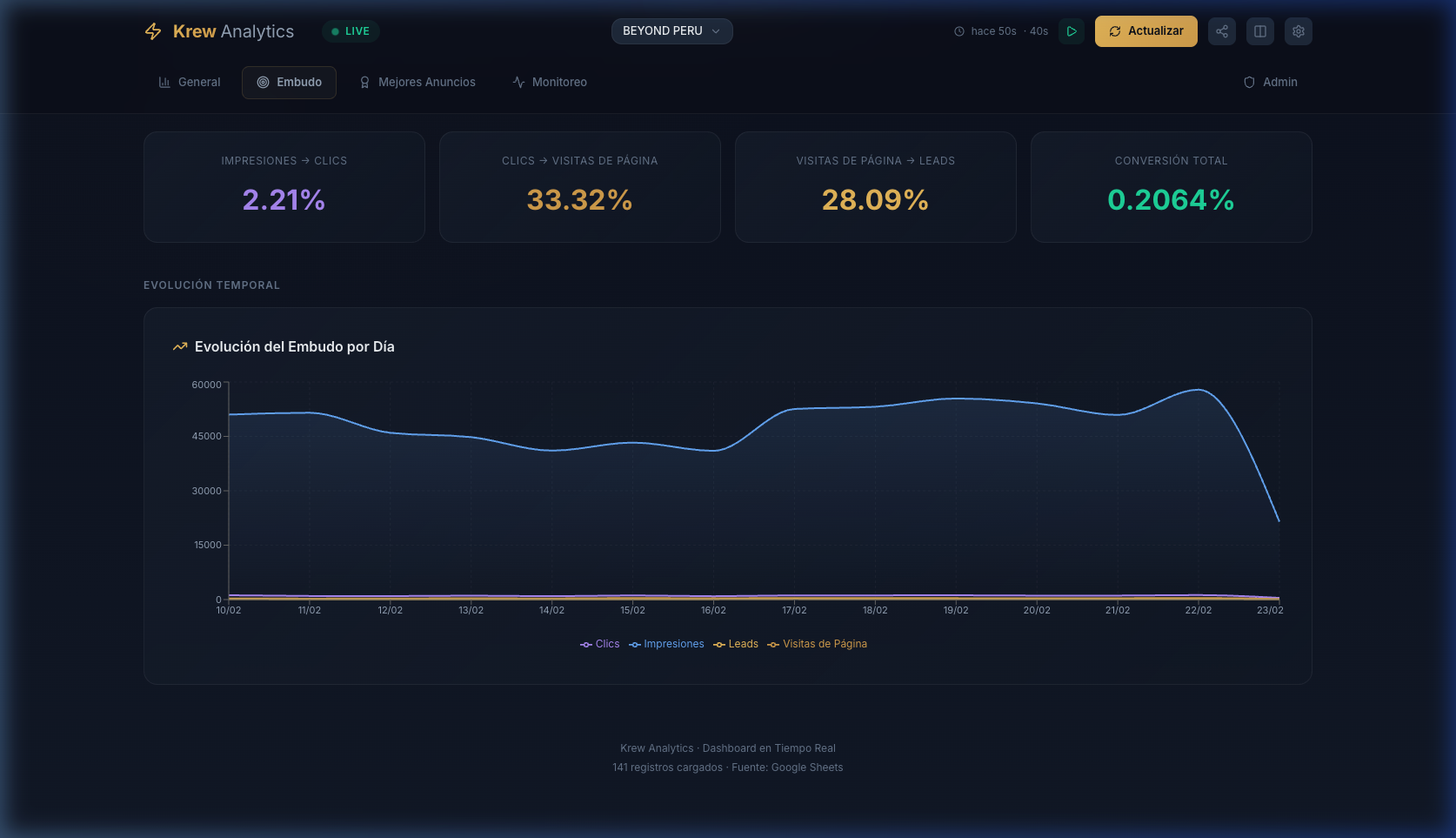Screen dimensions: 1456x838
Task: Click the shield icon next to Admin
Action: click(1249, 82)
